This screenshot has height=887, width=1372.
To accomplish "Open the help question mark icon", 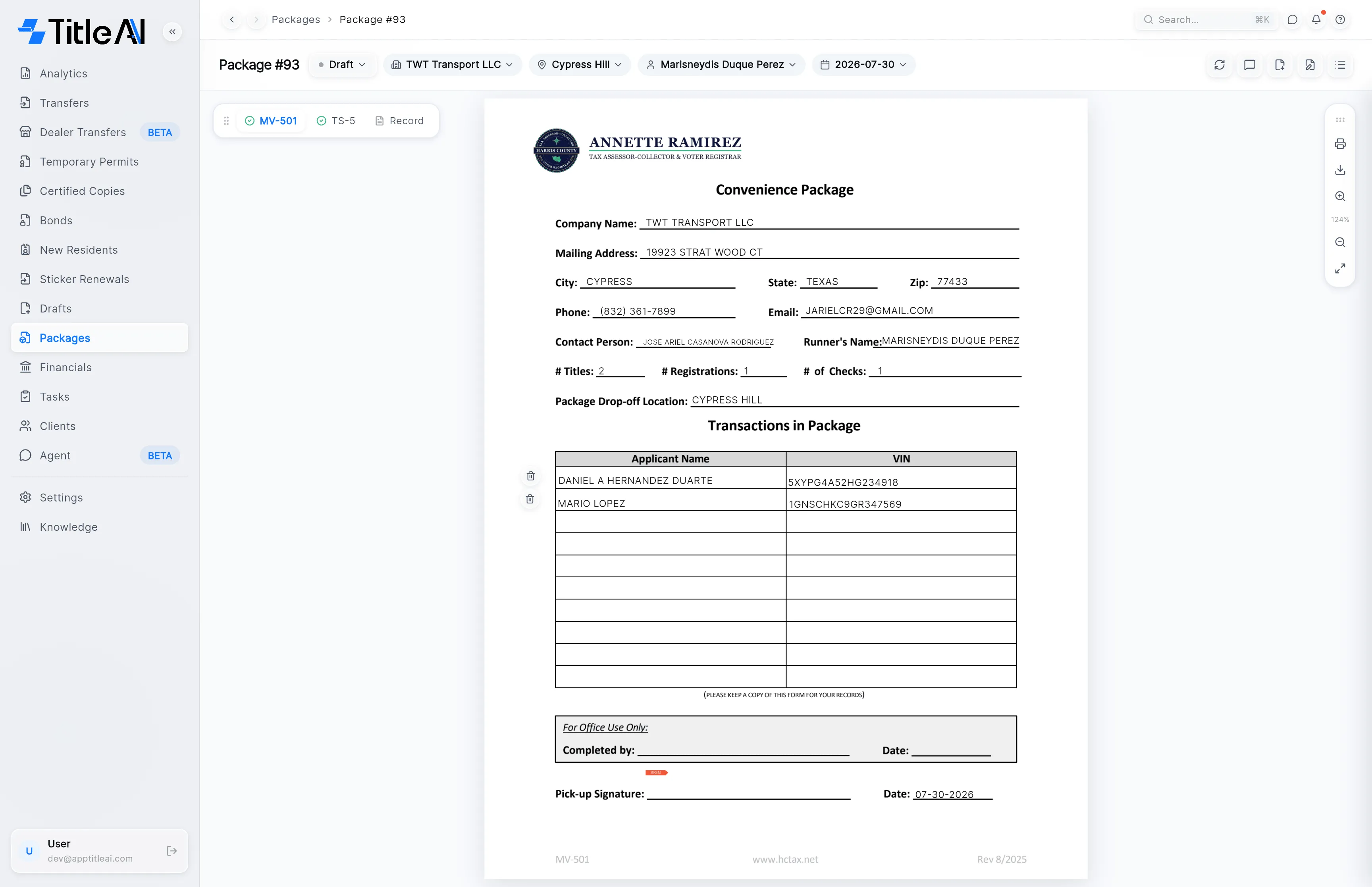I will (1340, 19).
